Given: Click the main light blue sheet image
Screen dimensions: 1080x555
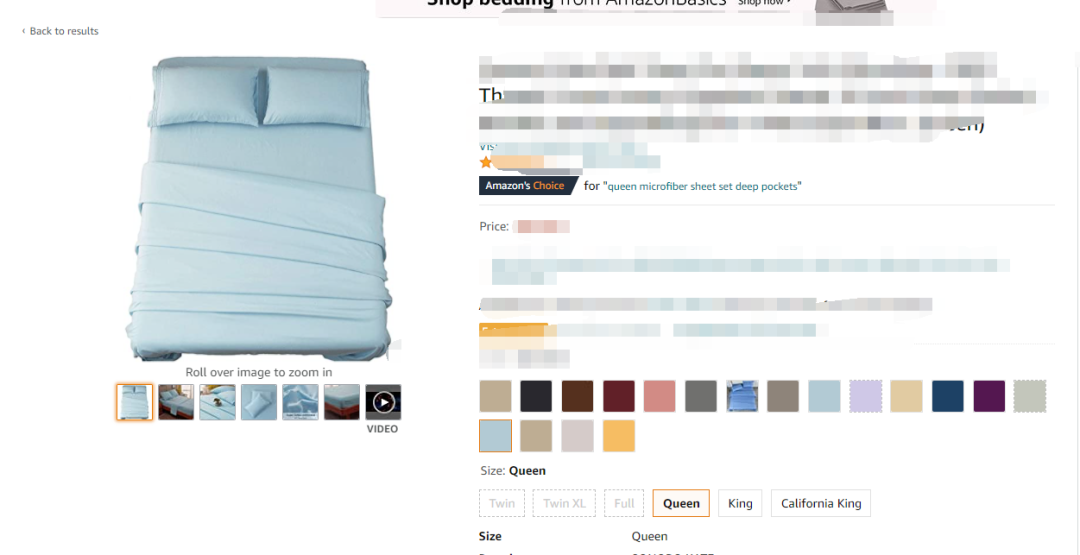Looking at the screenshot, I should [x=260, y=209].
